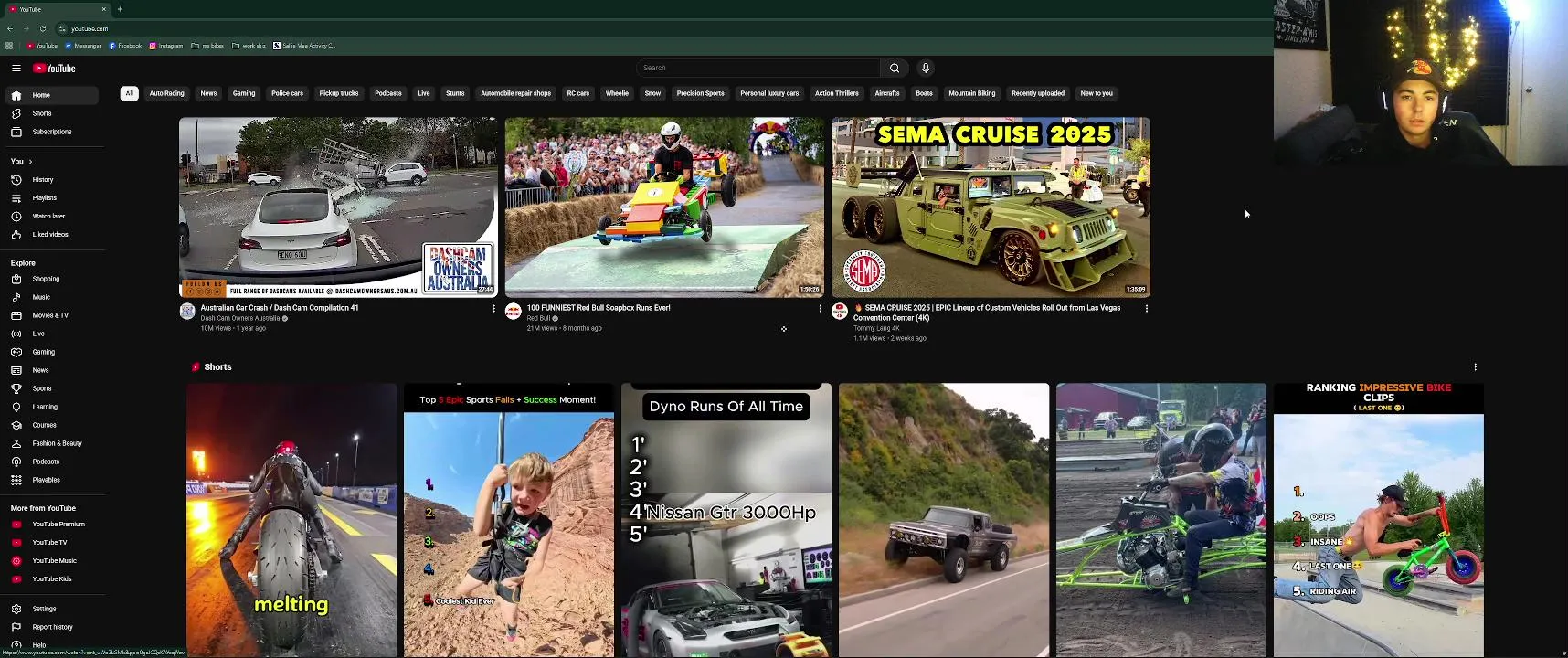Open options menu for Australian Car Crash video

tap(494, 308)
